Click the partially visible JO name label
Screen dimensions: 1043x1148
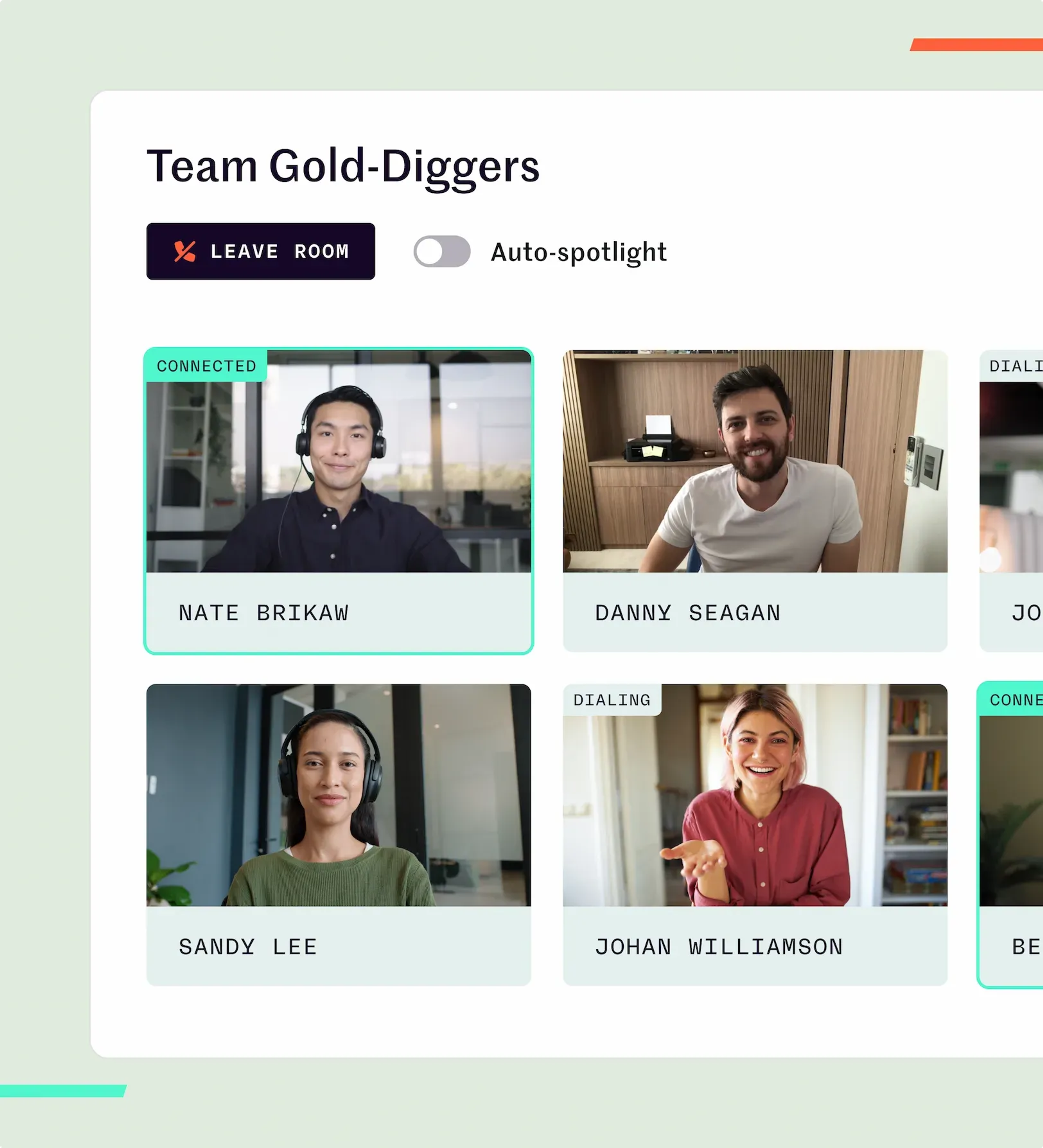(1026, 613)
